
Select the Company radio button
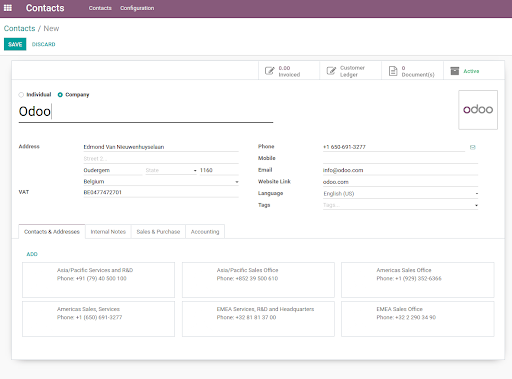(x=60, y=95)
